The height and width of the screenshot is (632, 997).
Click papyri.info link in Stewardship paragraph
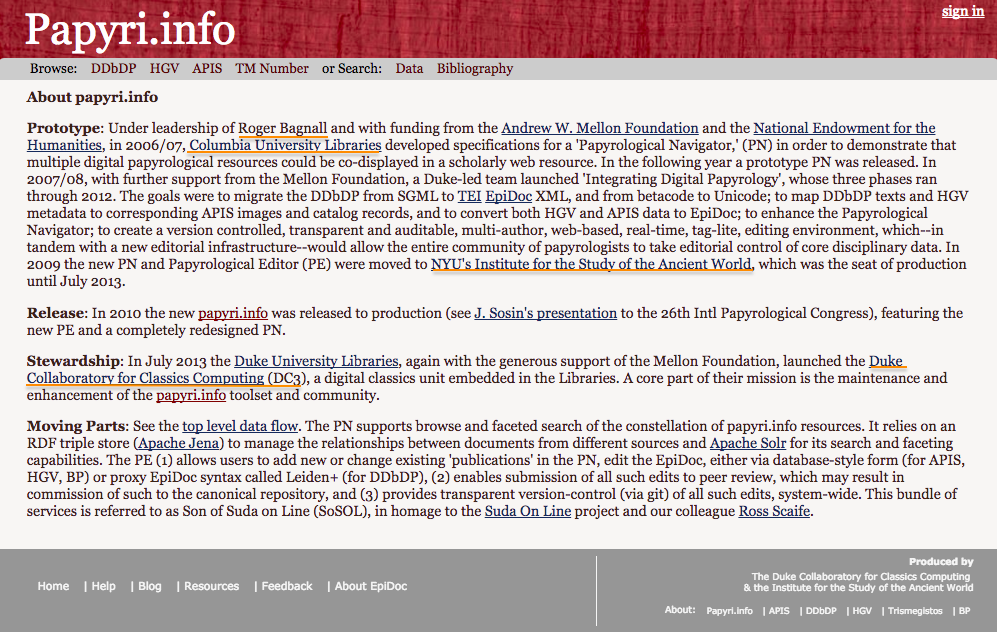click(x=191, y=395)
